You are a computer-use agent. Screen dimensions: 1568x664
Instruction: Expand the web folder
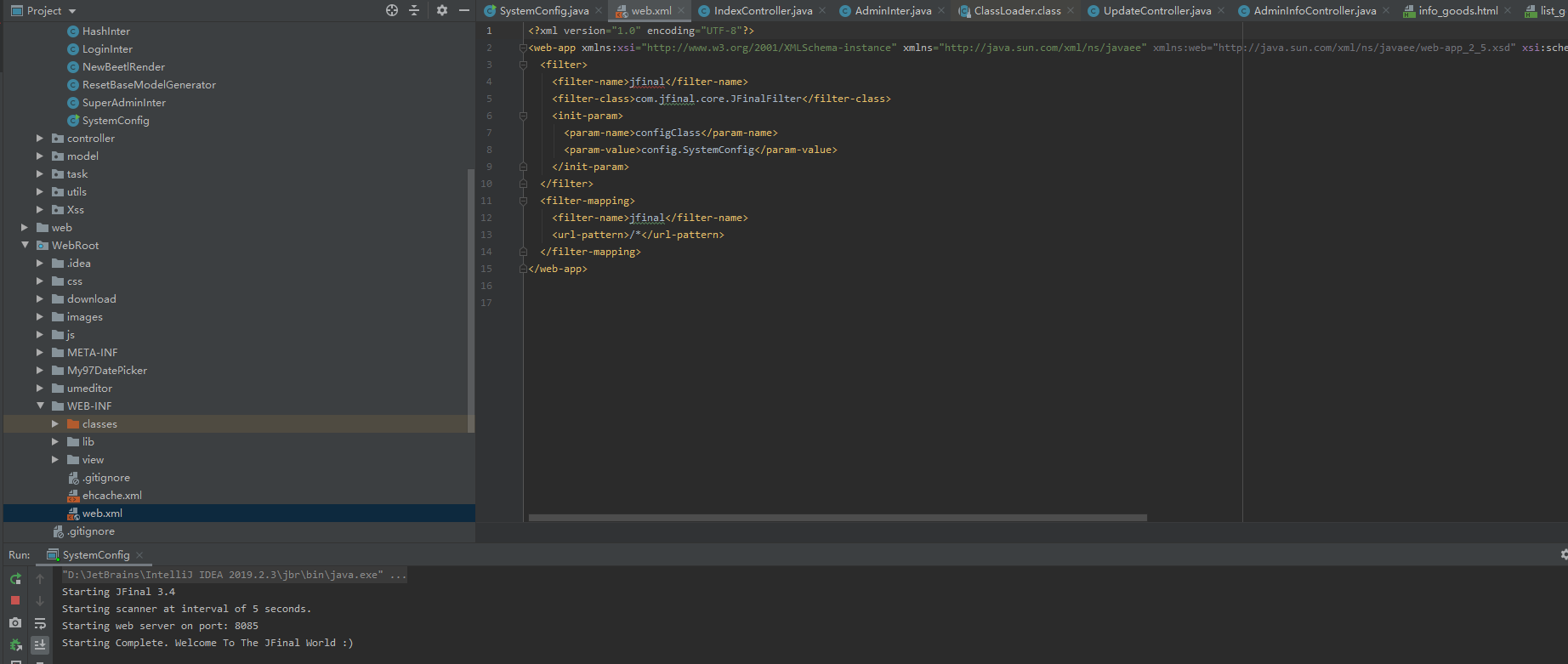tap(25, 227)
